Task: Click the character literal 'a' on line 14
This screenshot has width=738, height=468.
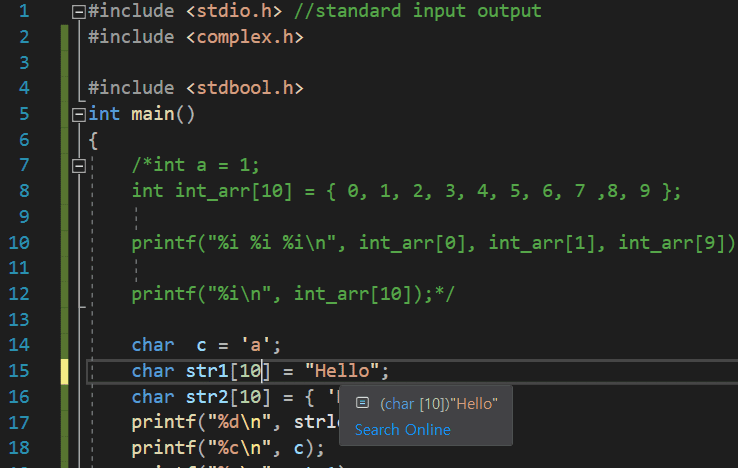Action: tap(256, 346)
